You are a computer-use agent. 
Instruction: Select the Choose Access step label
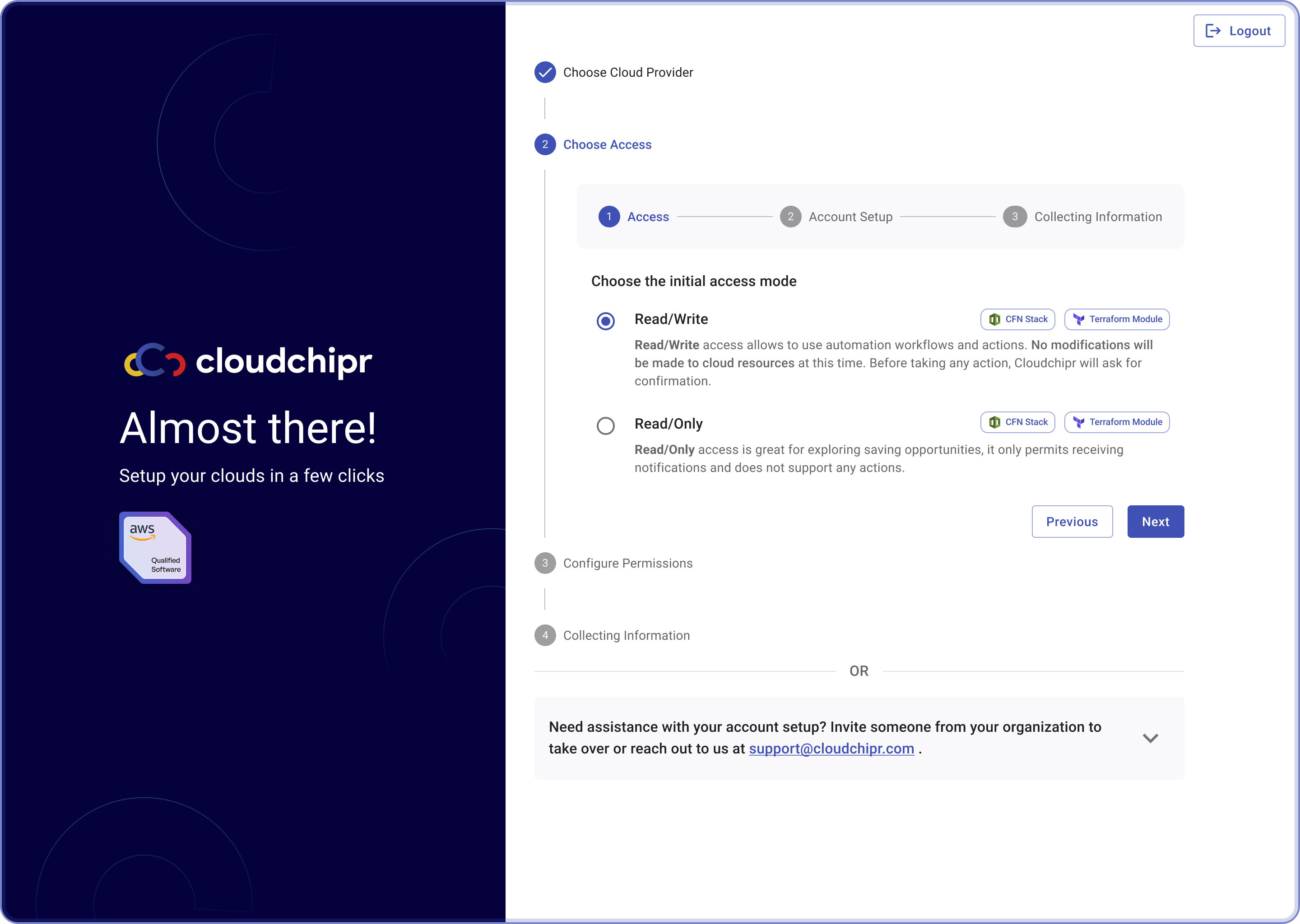point(607,144)
